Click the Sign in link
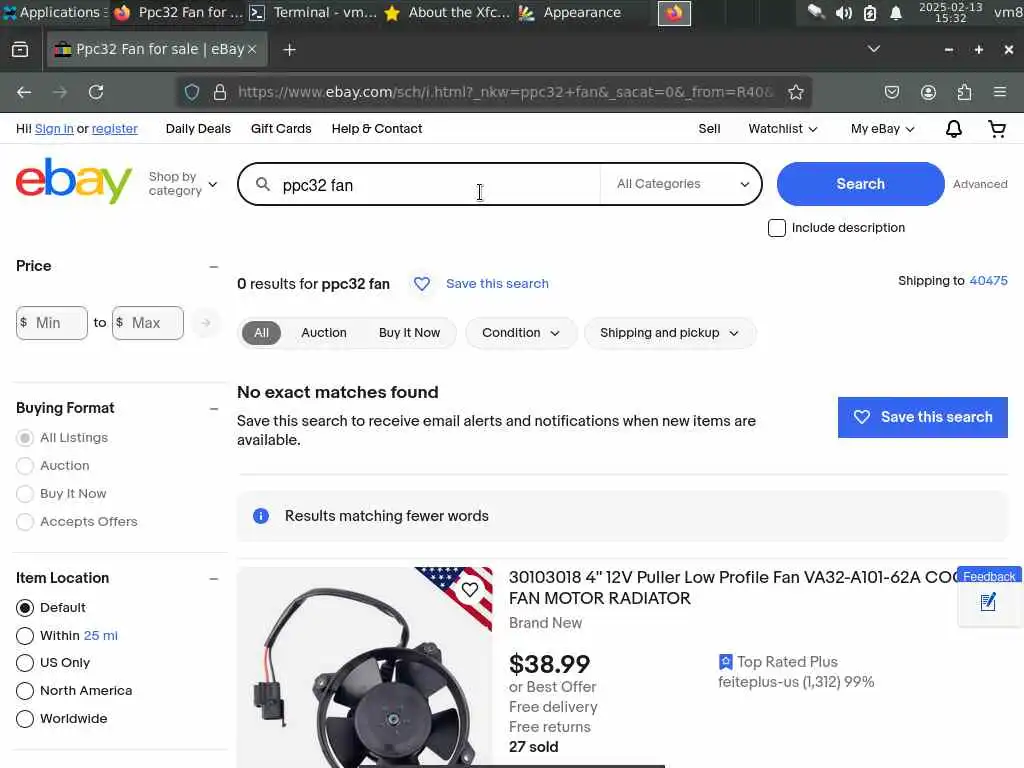The height and width of the screenshot is (768, 1024). point(54,129)
